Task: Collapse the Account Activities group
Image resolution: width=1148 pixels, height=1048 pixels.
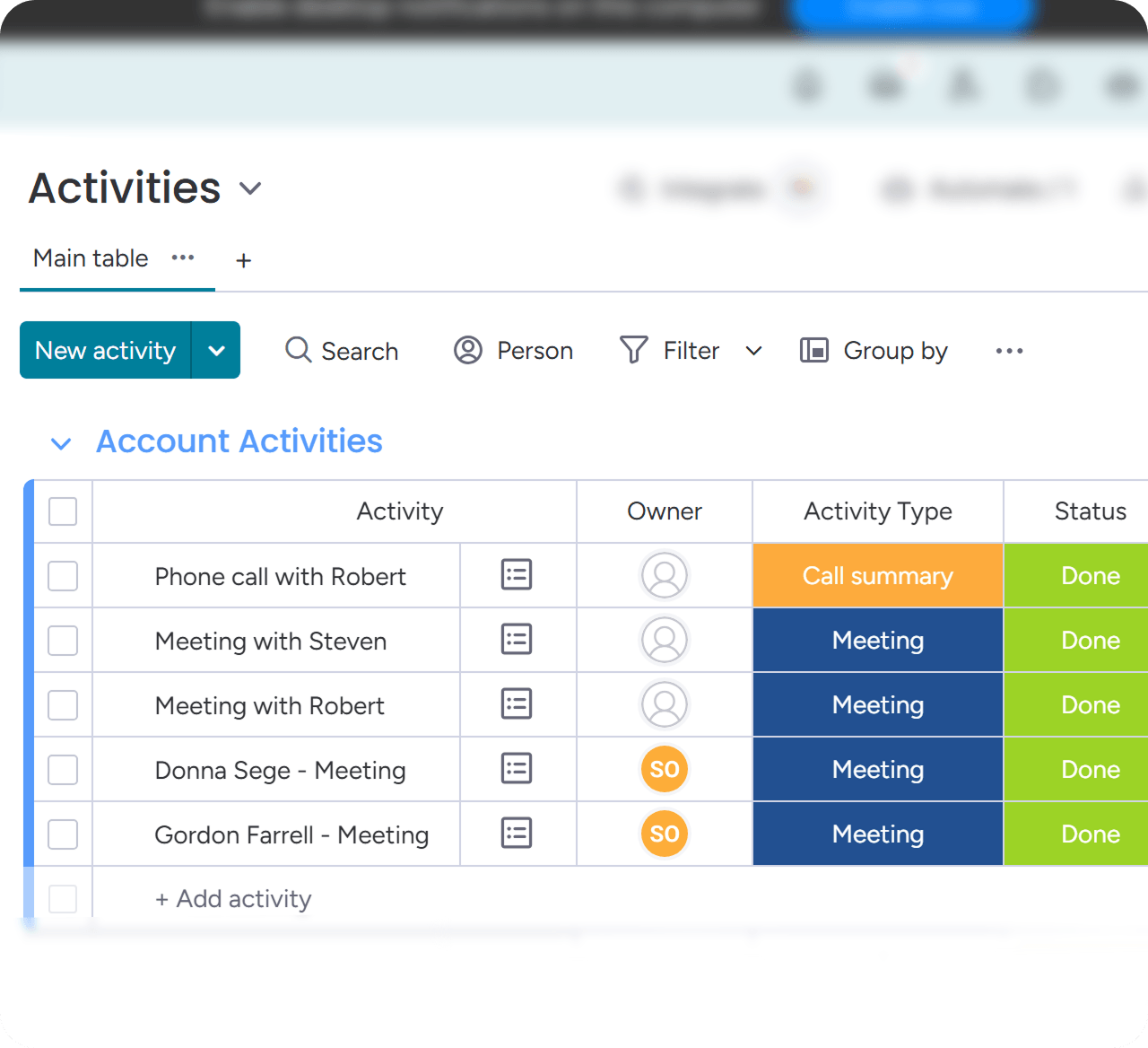Action: pos(61,443)
